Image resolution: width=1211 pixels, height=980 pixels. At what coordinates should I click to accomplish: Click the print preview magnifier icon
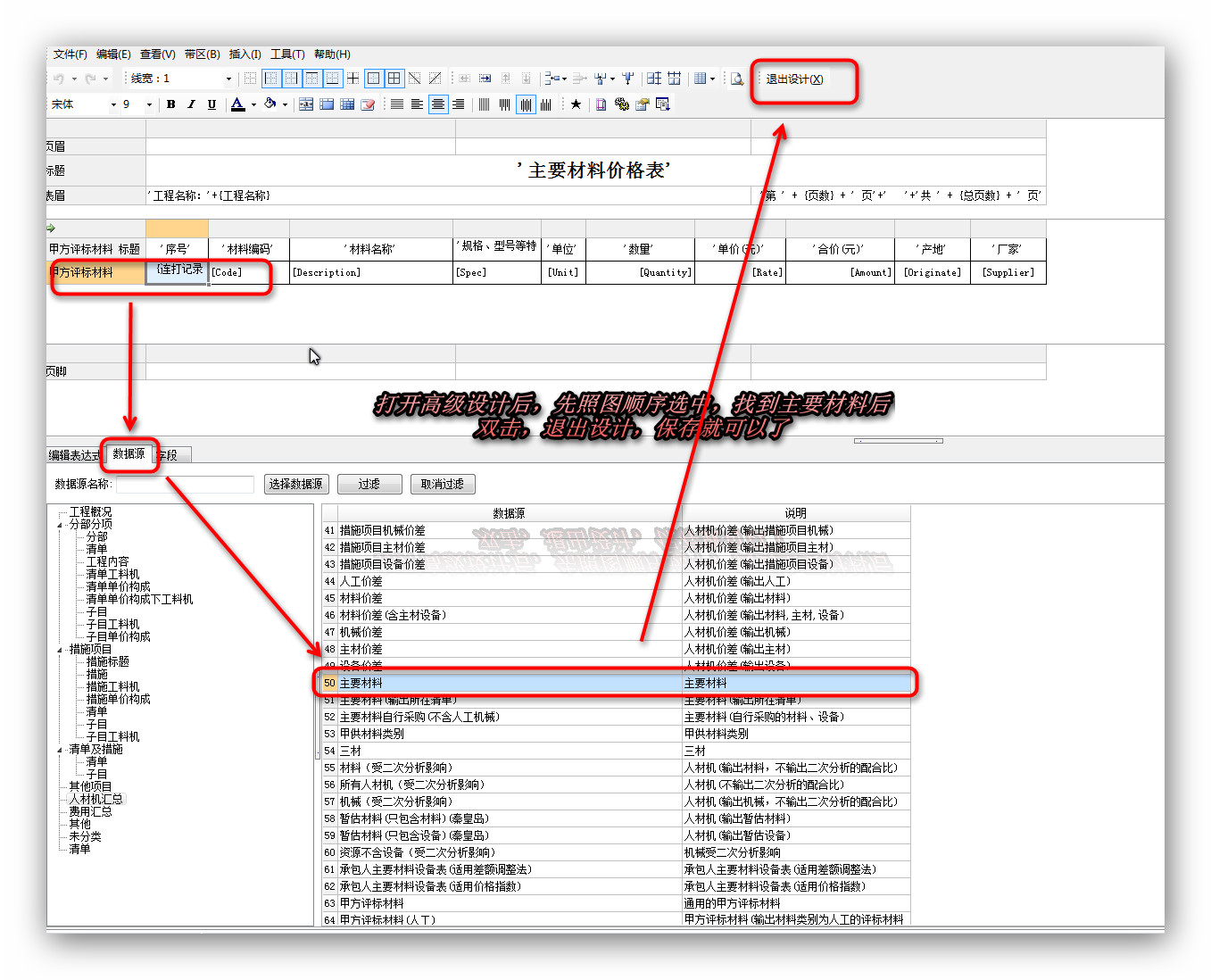736,79
